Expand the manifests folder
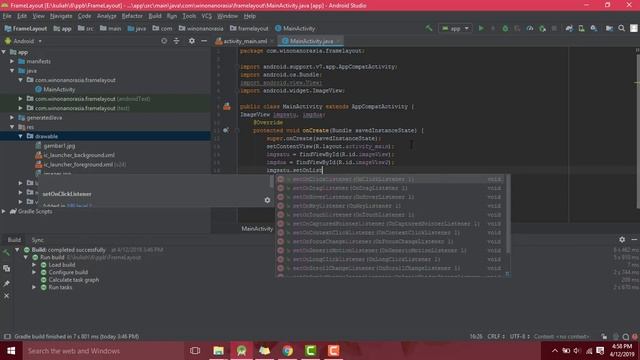Screen dimensions: 640x360 click(x=12, y=61)
